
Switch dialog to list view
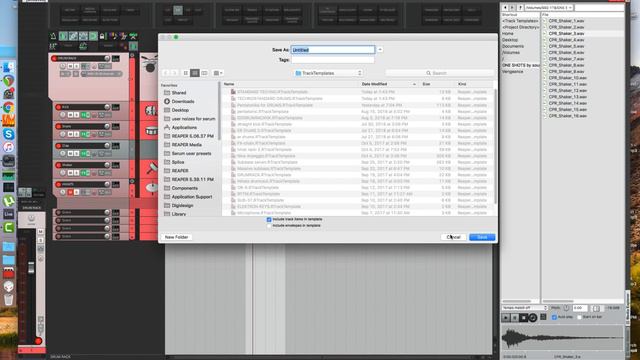click(195, 73)
